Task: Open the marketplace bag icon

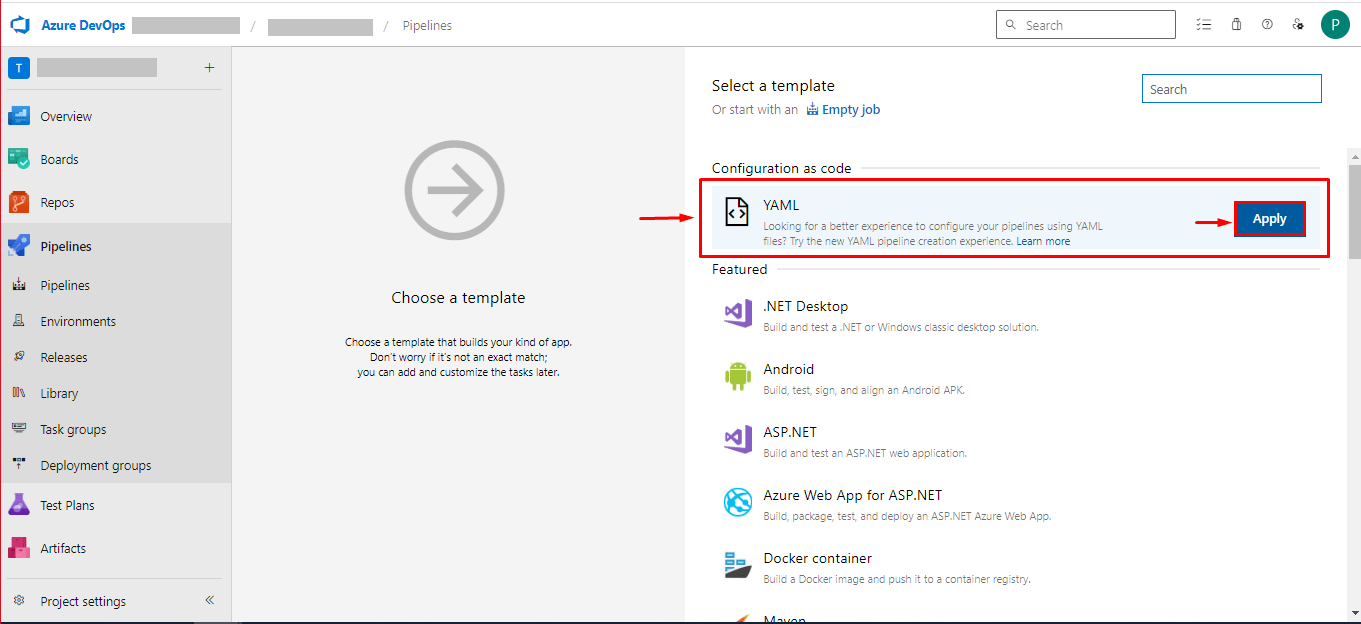Action: coord(1236,25)
